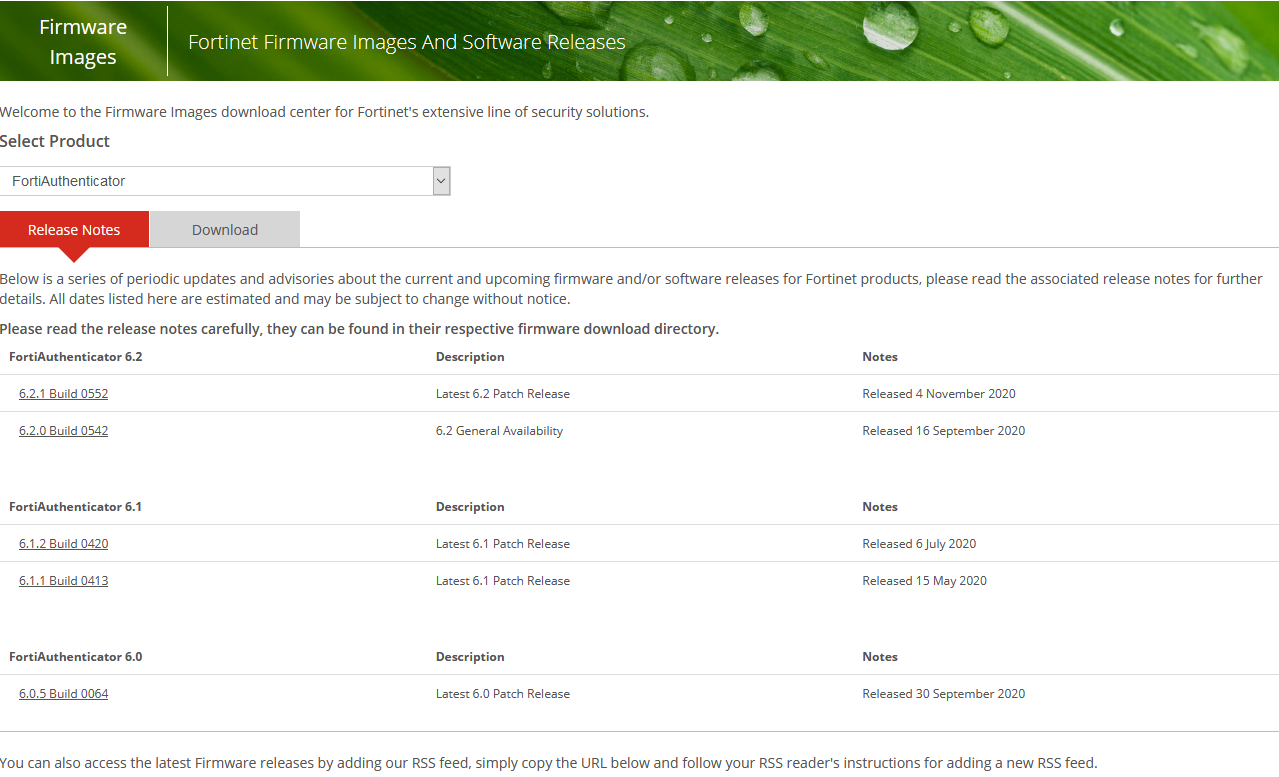Image resolution: width=1279 pixels, height=777 pixels.
Task: View the 6.0.5 Build 0064 release notes
Action: (63, 693)
